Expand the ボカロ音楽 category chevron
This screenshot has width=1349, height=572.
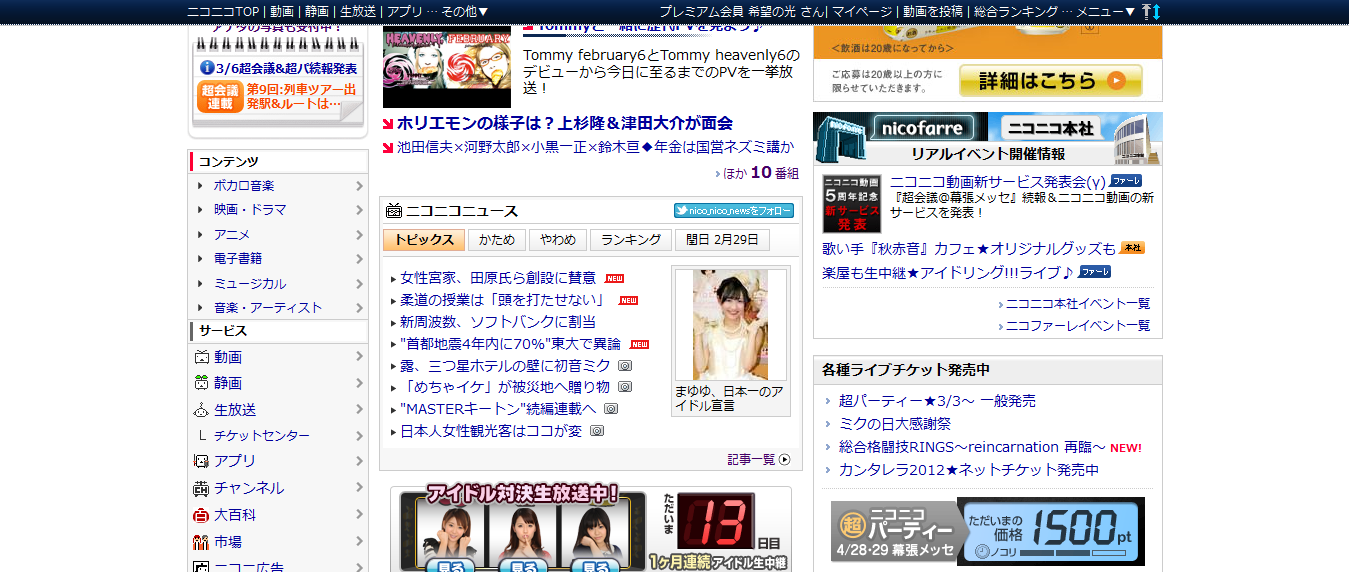click(x=359, y=185)
